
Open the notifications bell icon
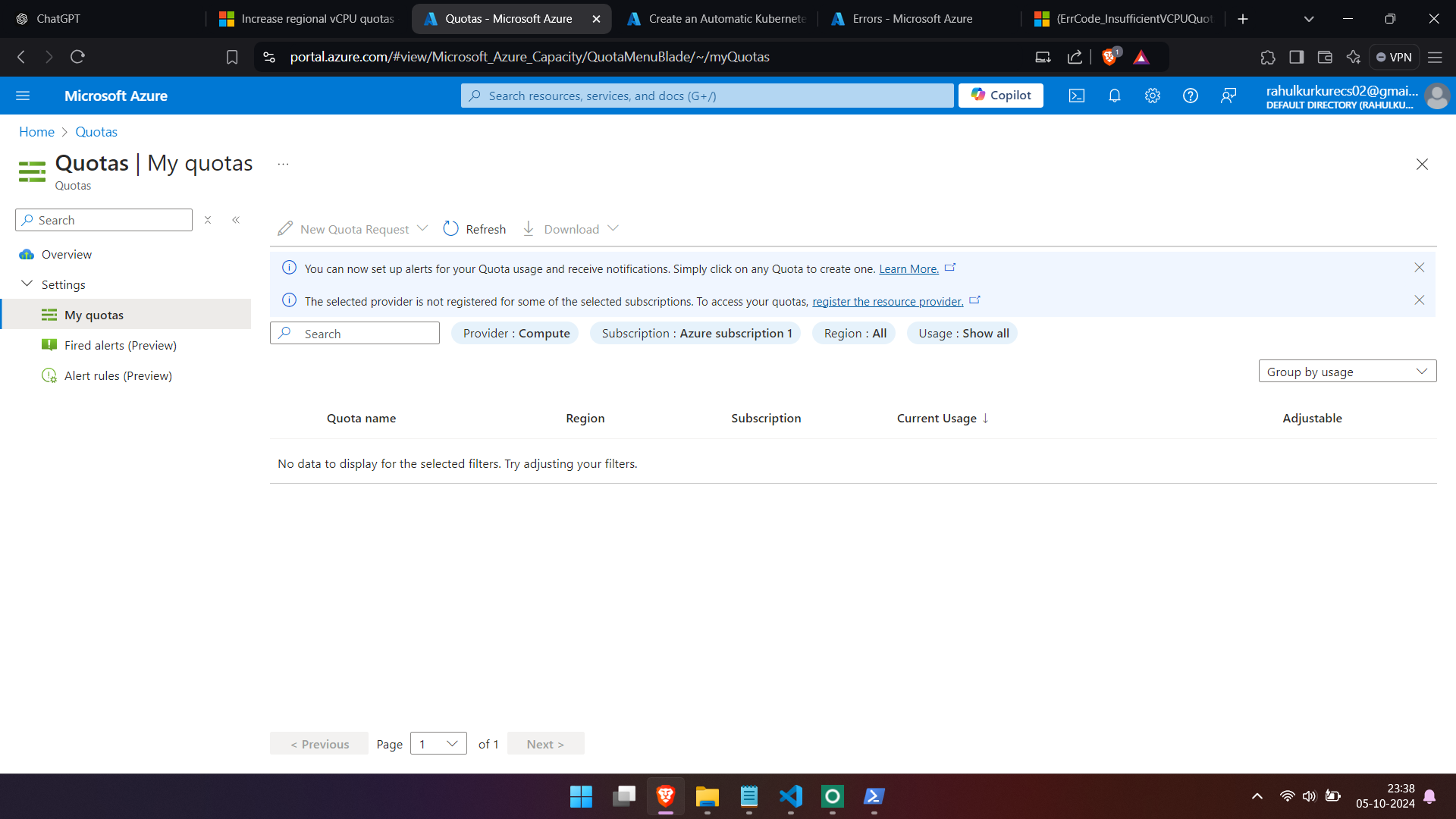pyautogui.click(x=1115, y=96)
